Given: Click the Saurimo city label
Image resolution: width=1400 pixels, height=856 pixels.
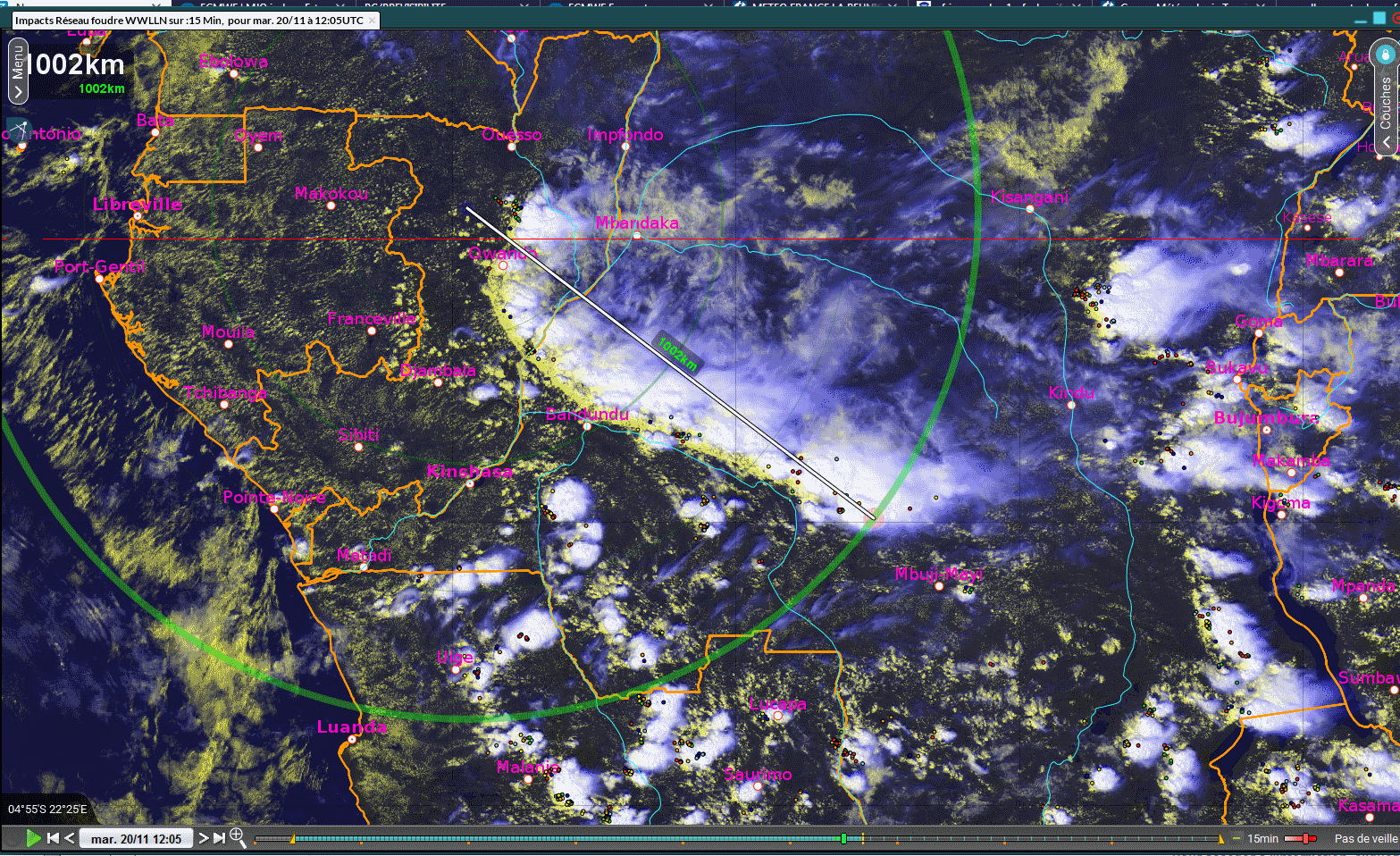Looking at the screenshot, I should coord(758,774).
